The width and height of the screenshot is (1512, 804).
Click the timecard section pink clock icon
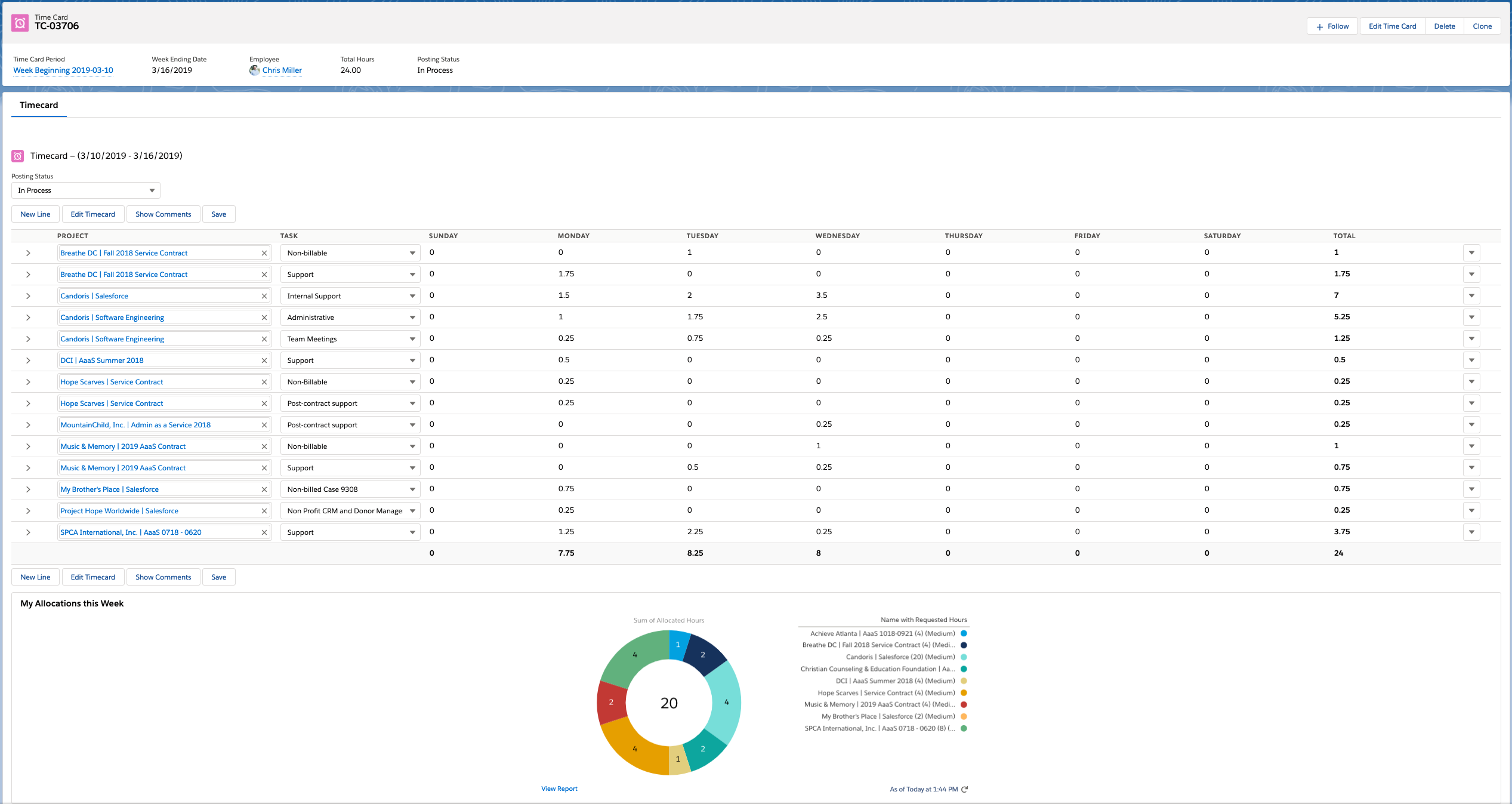(x=18, y=156)
